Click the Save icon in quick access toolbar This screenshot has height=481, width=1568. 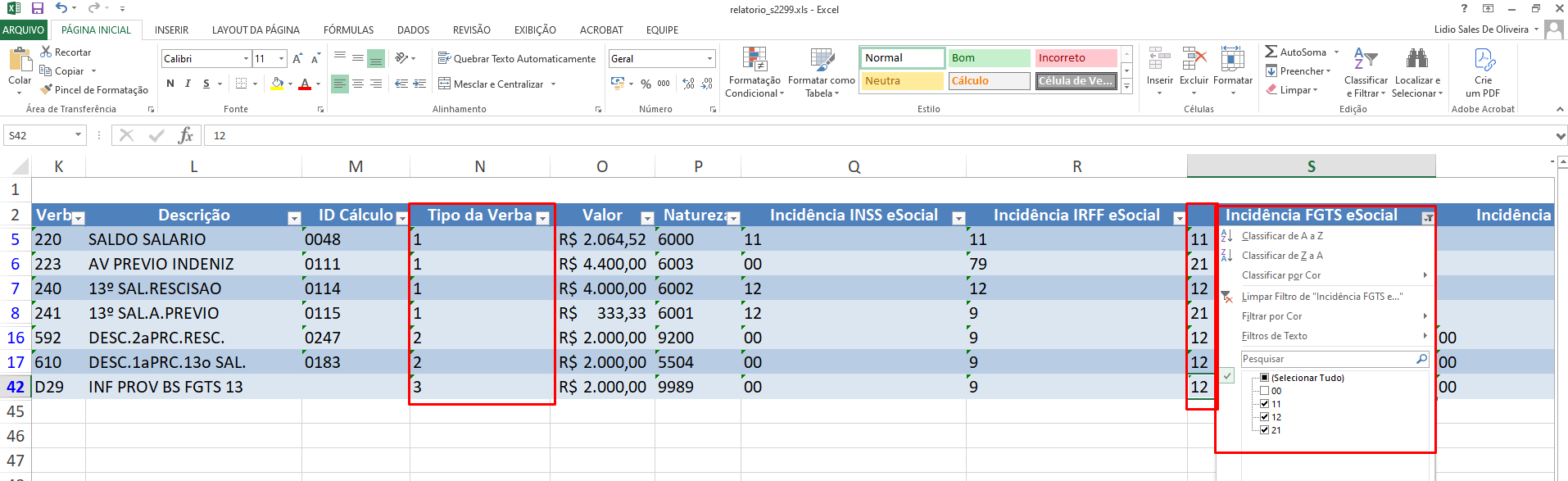click(38, 8)
